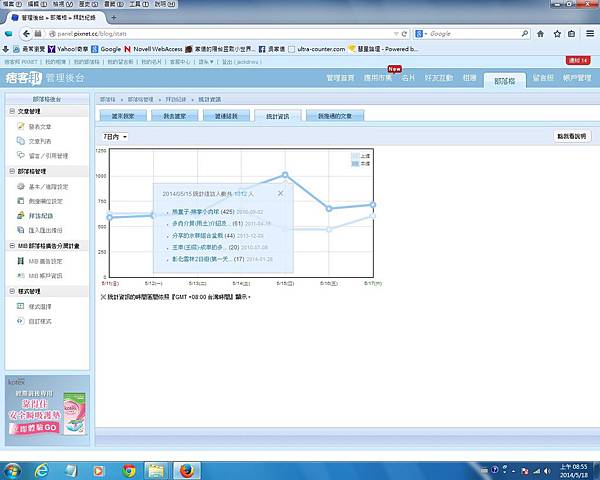The height and width of the screenshot is (480, 600).
Task: Collapse the 部落格管理 sidebar section
Action: tap(12, 171)
